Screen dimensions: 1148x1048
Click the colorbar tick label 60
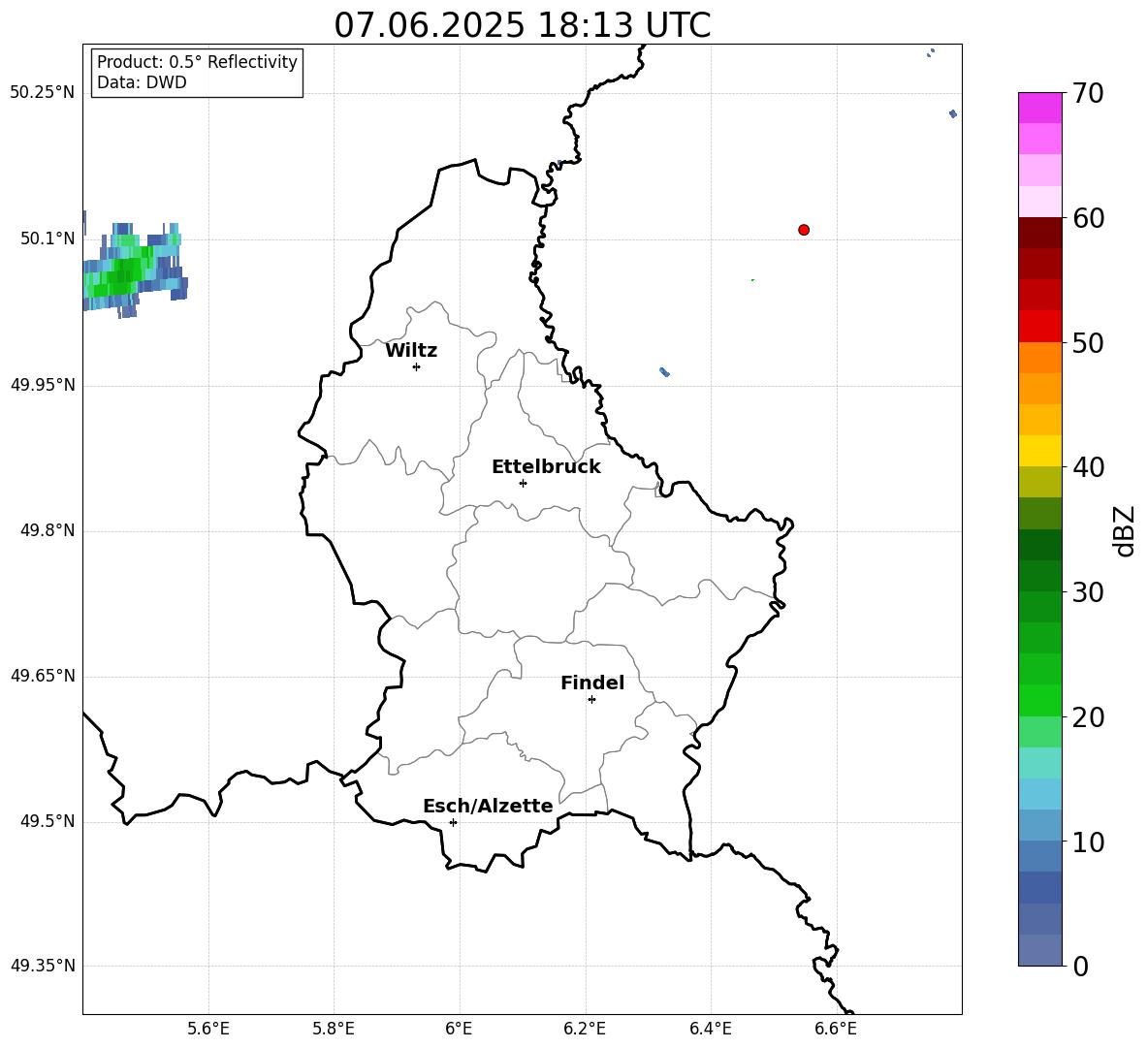pyautogui.click(x=1088, y=218)
